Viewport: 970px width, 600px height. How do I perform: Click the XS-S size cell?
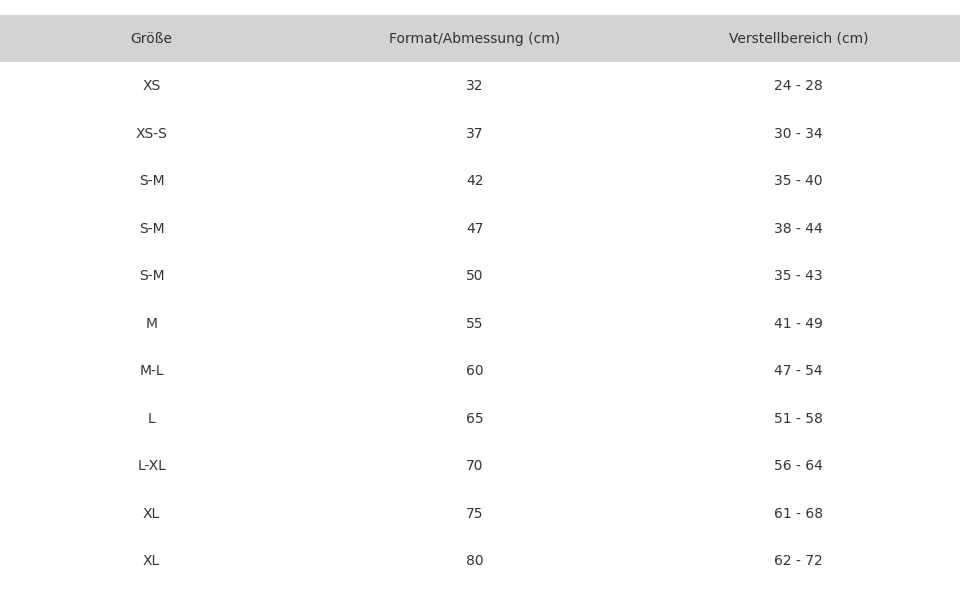coord(151,134)
